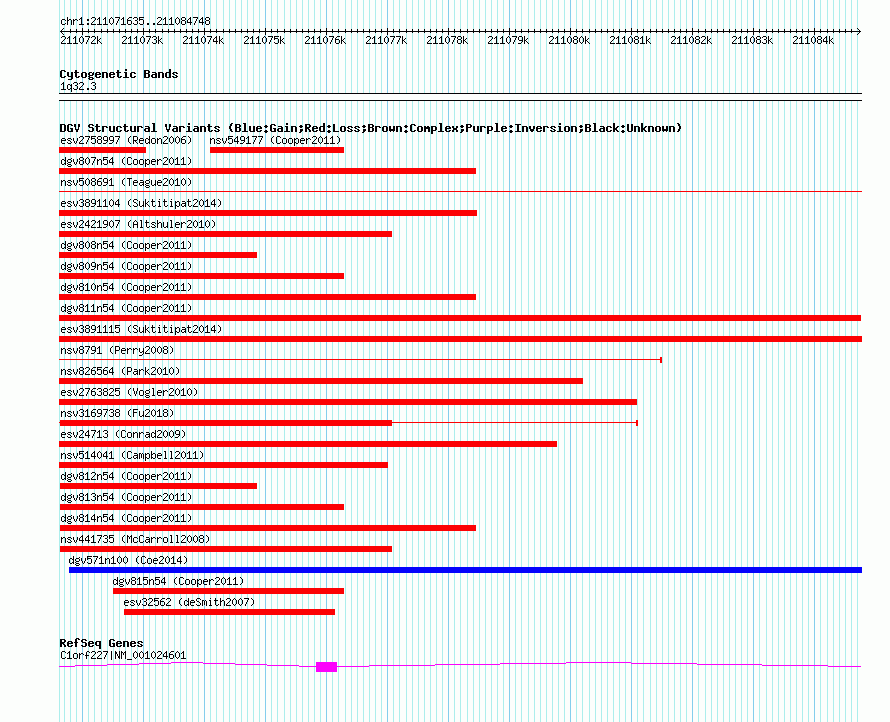890x722 pixels.
Task: Select the nsv8791 (Perry2008) label
Action: pos(117,350)
